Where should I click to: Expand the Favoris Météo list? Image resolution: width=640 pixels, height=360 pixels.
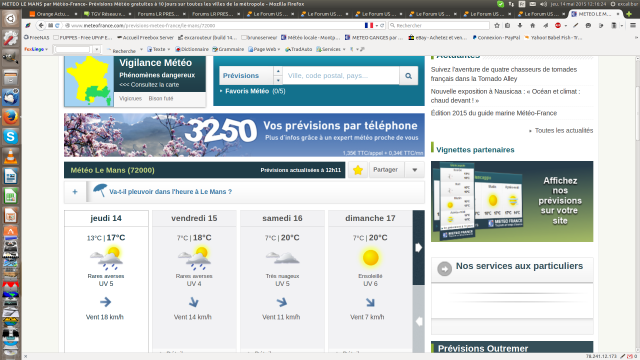point(252,91)
